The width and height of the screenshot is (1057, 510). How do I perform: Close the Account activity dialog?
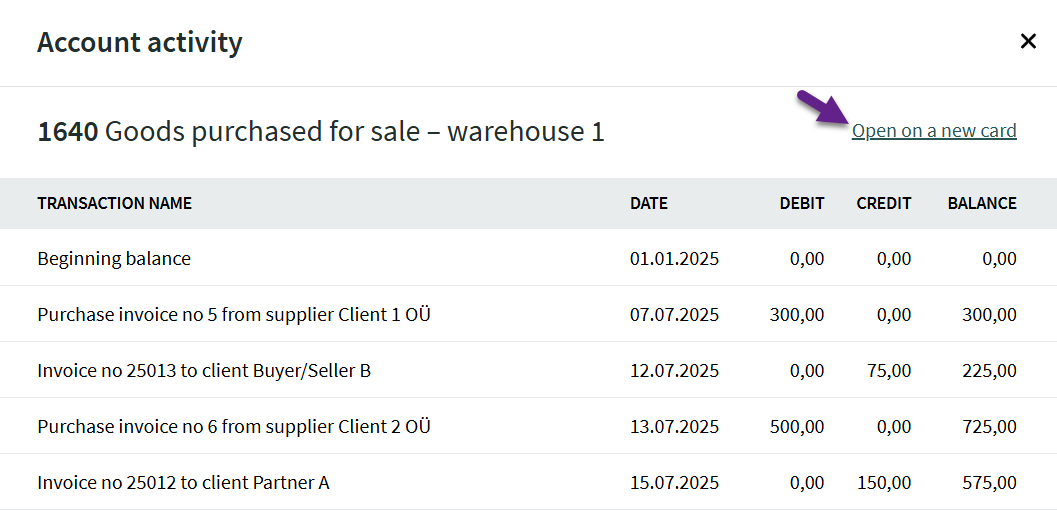(x=1028, y=41)
